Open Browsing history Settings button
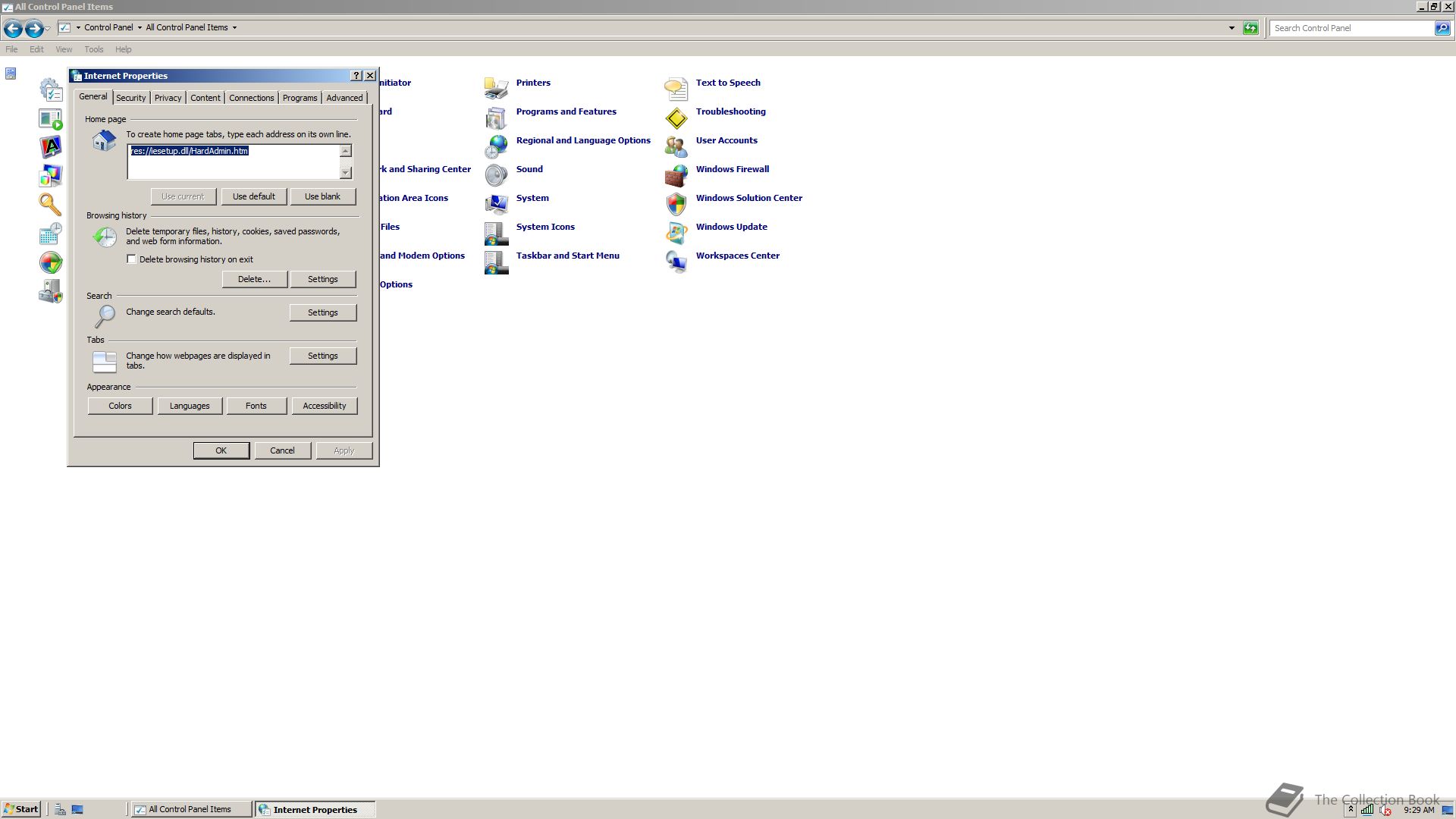1456x819 pixels. tap(323, 279)
